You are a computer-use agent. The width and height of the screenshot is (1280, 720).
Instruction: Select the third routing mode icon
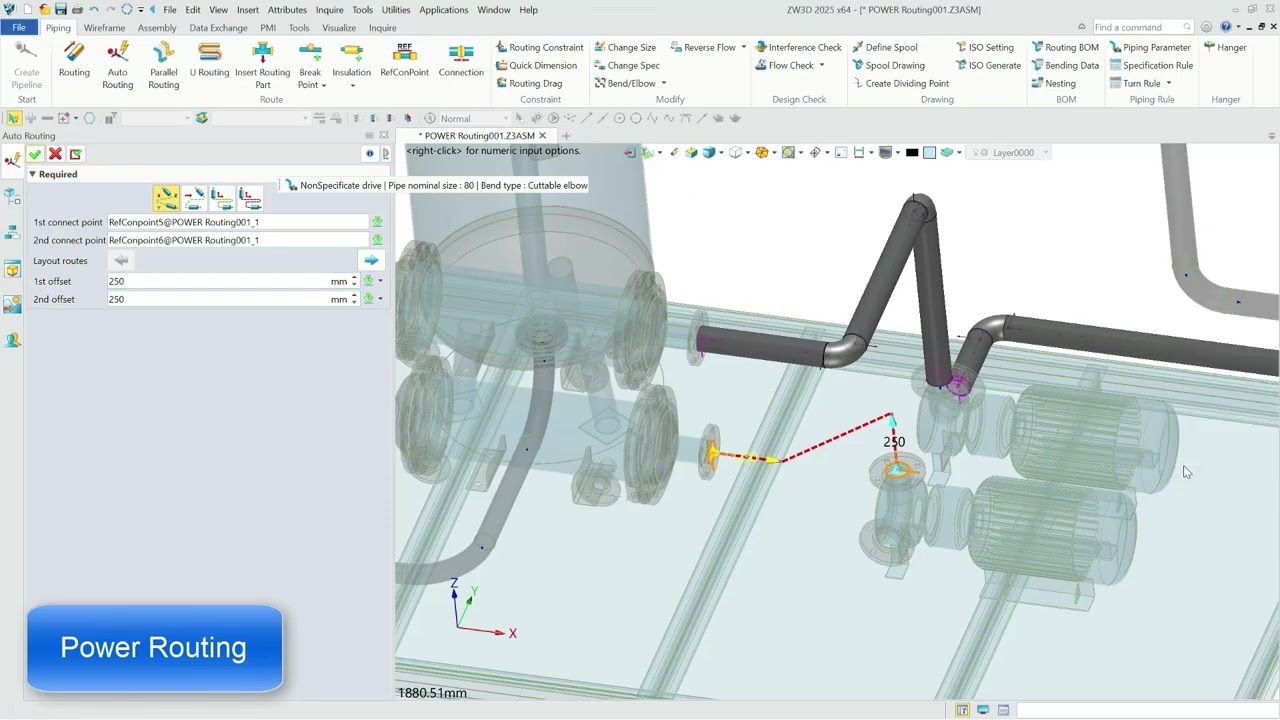pos(222,198)
